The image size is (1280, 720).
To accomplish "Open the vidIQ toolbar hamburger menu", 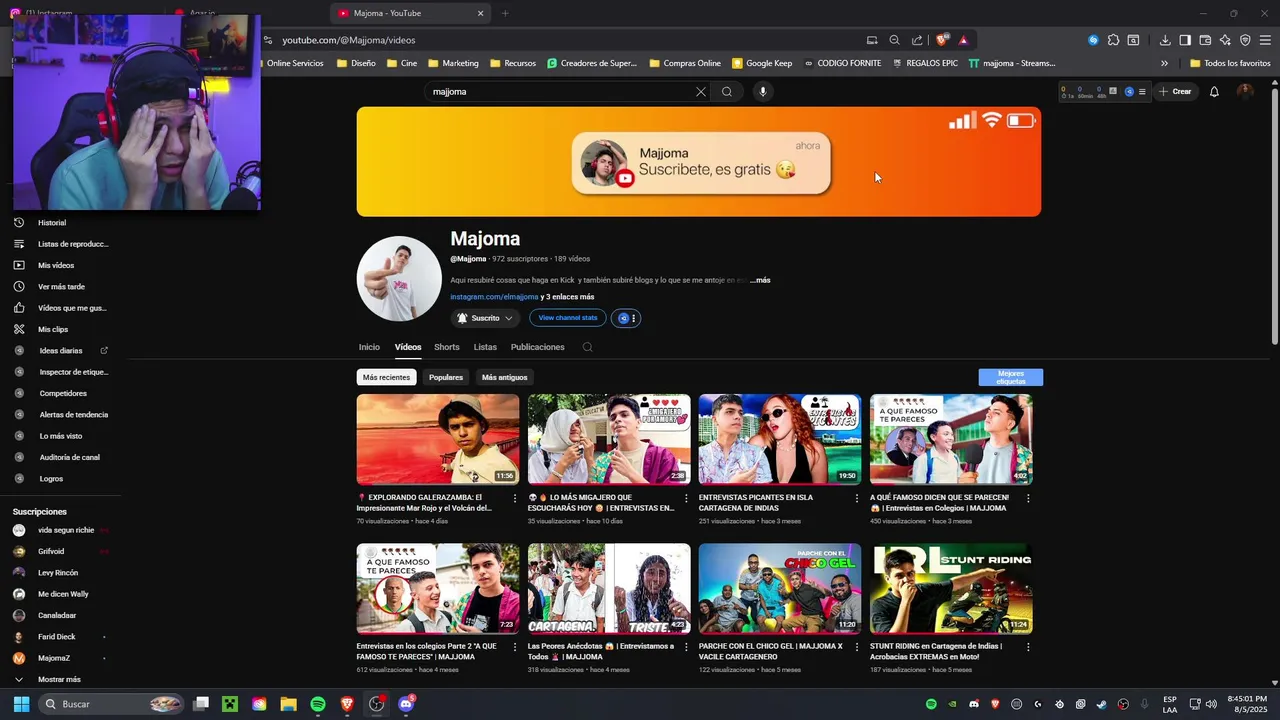I will [x=1142, y=92].
